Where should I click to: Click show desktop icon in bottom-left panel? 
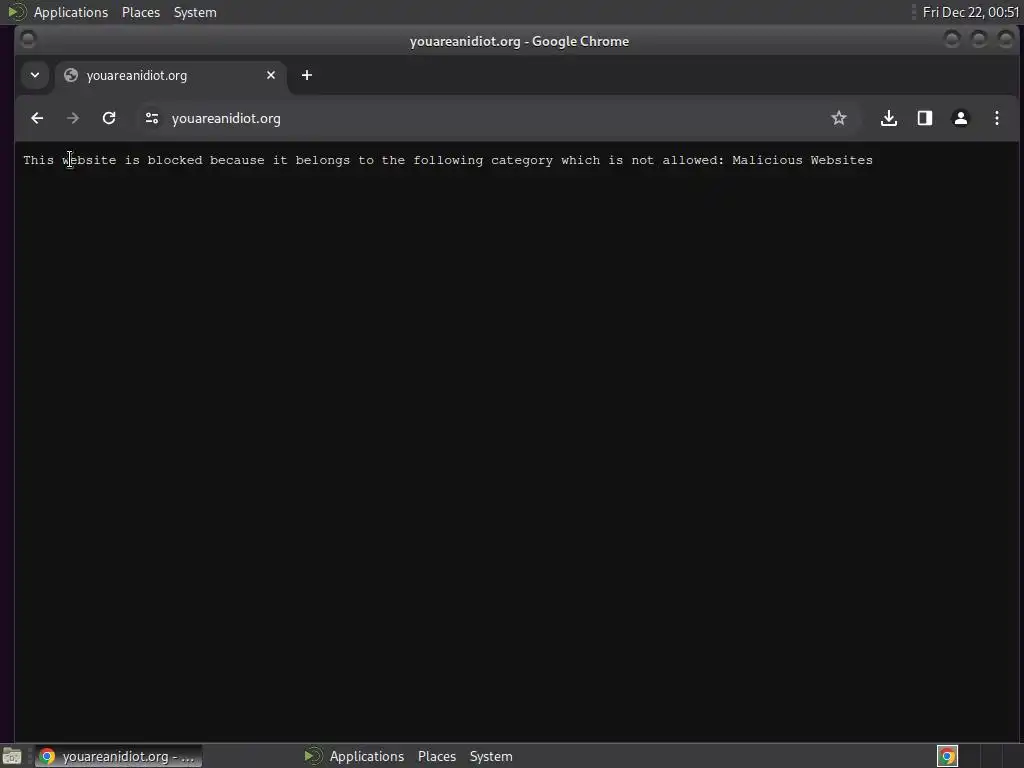[x=12, y=756]
